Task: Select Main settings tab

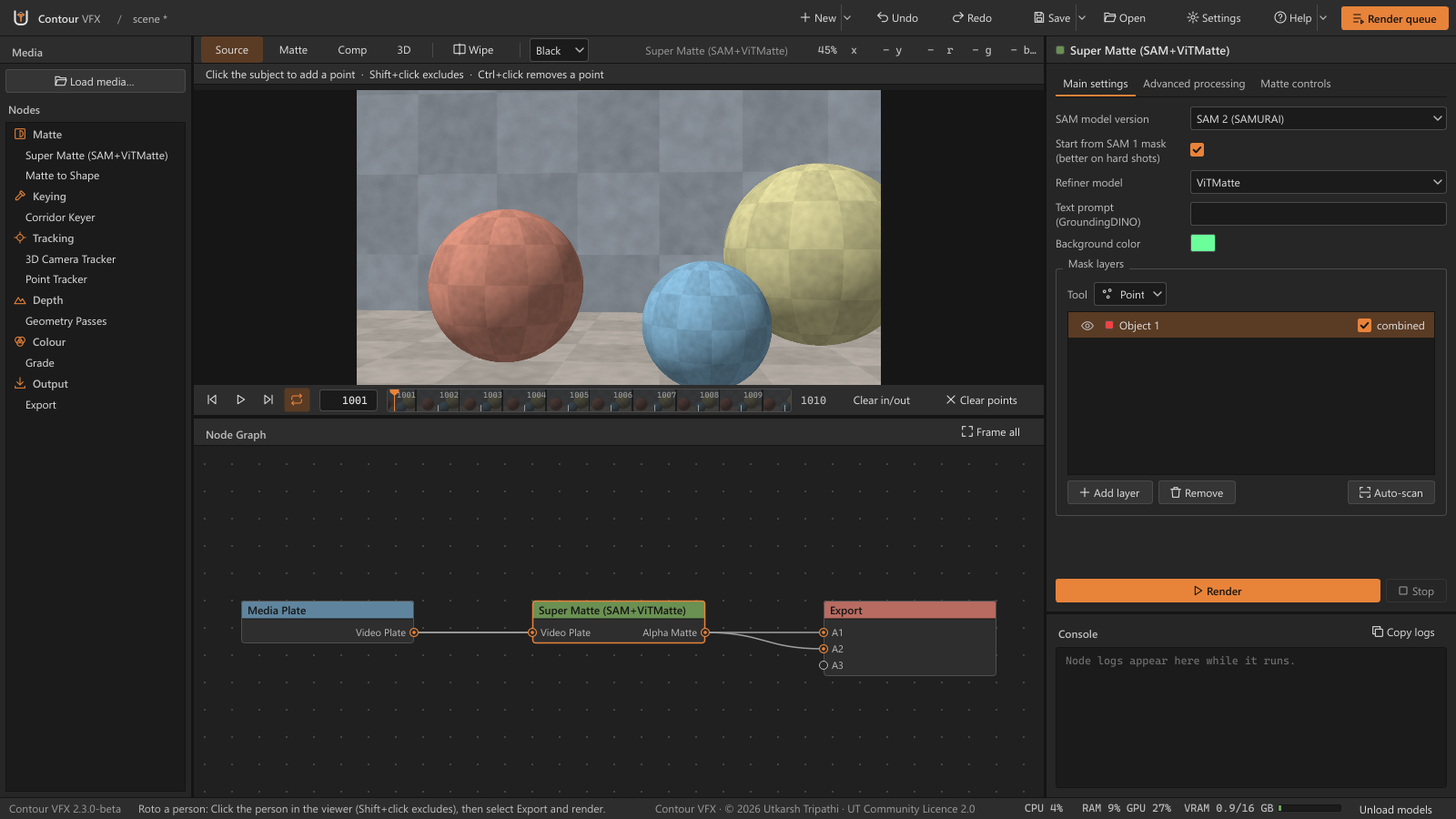Action: coord(1096,84)
